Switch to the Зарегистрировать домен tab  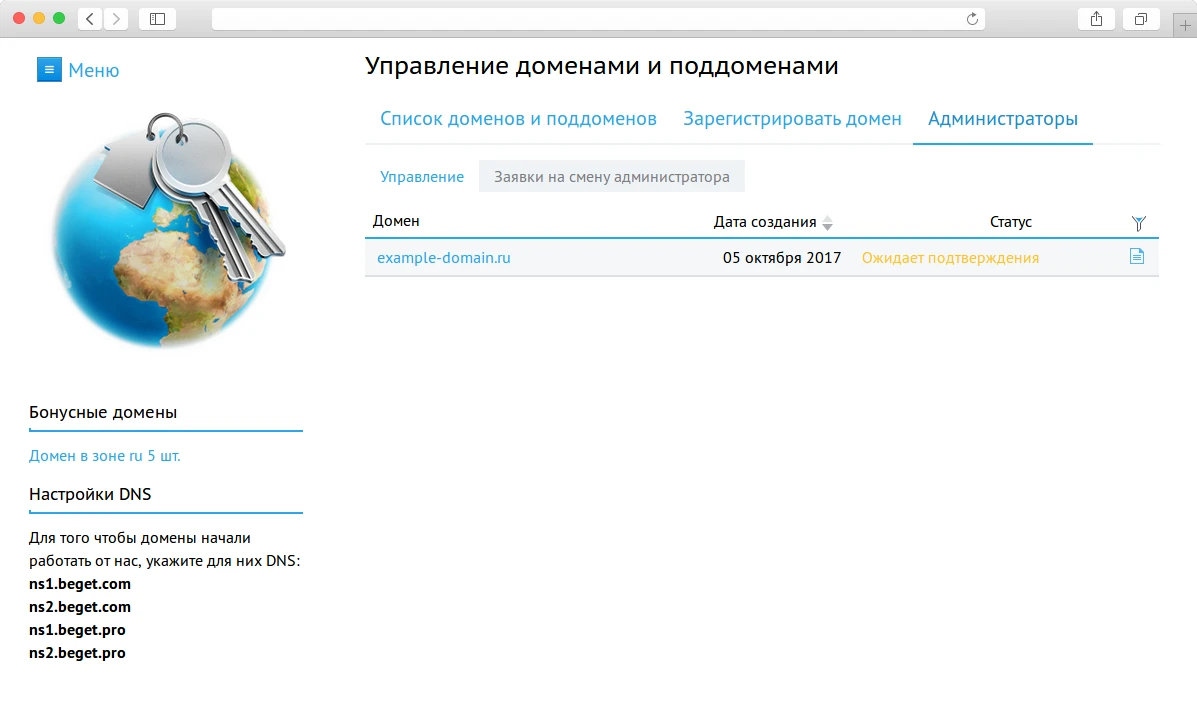pos(791,118)
